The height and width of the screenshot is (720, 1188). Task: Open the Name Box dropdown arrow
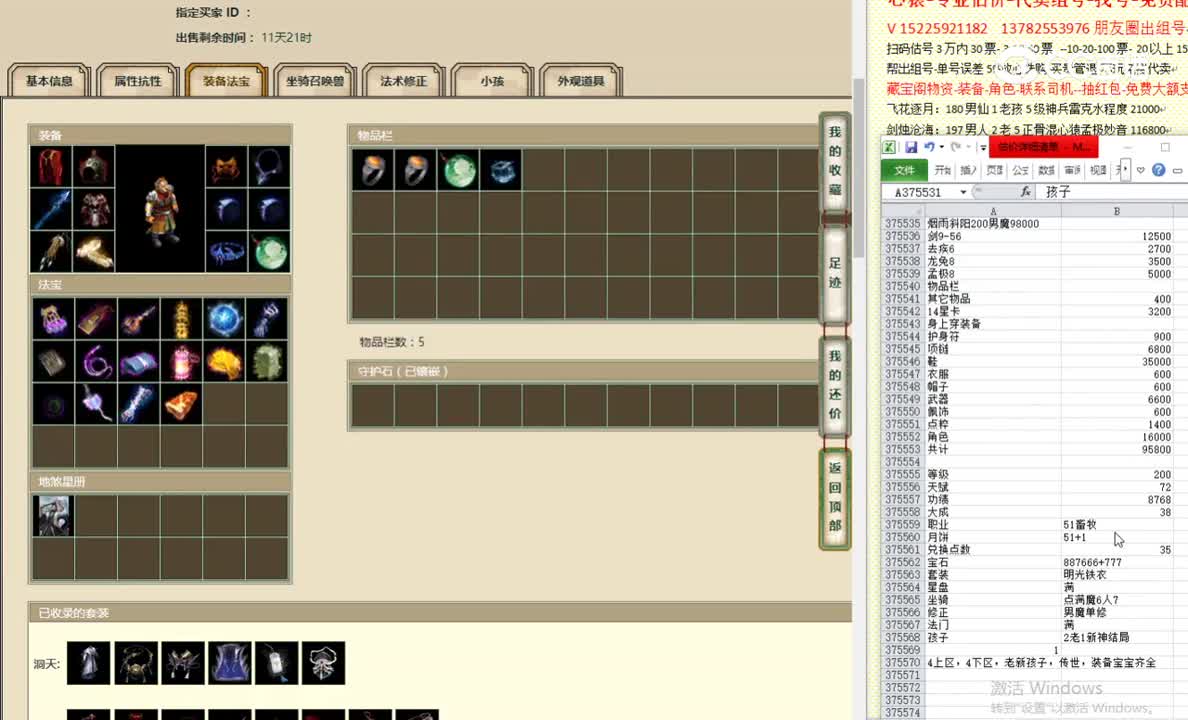(x=963, y=192)
